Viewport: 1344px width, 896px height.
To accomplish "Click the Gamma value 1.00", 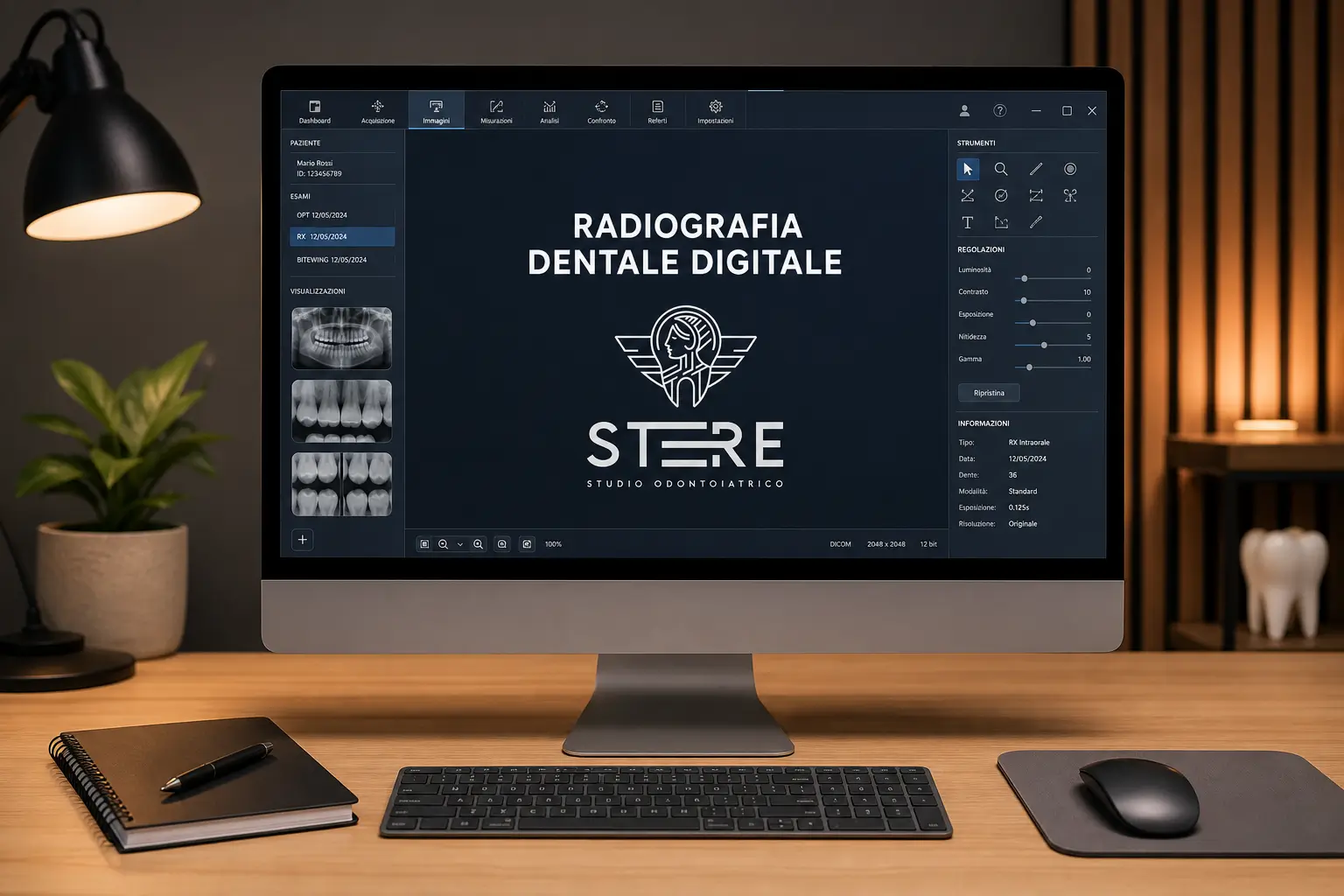I will [1084, 360].
